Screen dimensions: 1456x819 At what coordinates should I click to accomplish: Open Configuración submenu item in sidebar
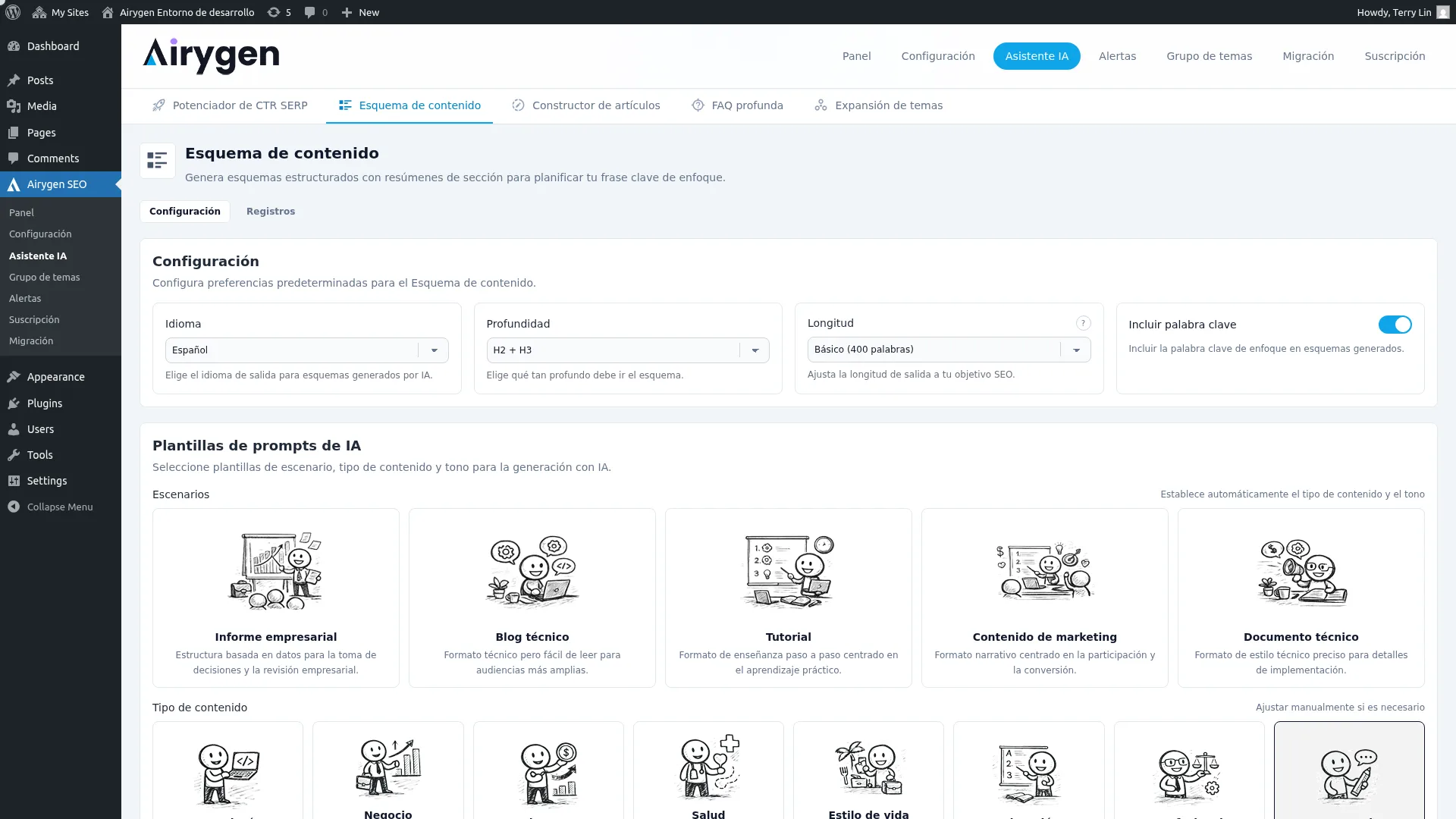[x=40, y=234]
